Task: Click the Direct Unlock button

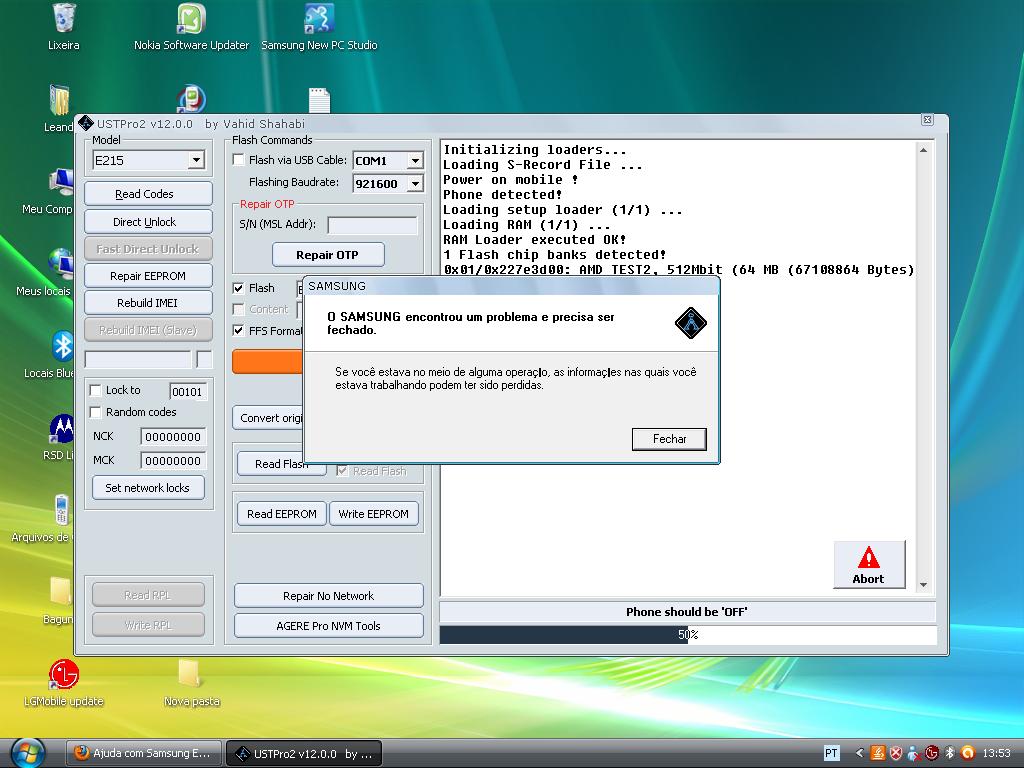Action: 148,222
